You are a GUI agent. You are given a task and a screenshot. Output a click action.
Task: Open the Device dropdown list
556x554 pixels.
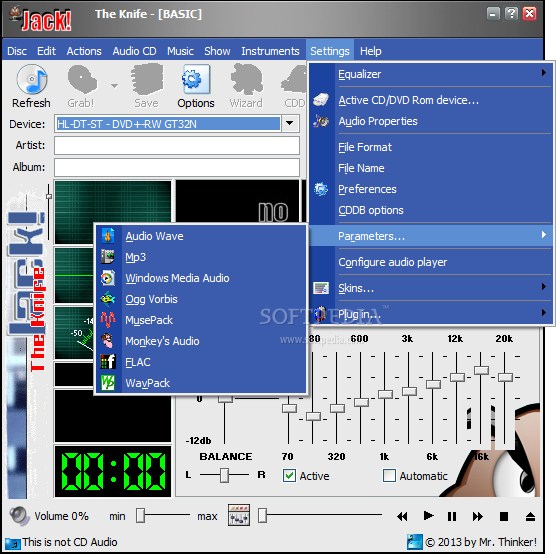290,123
